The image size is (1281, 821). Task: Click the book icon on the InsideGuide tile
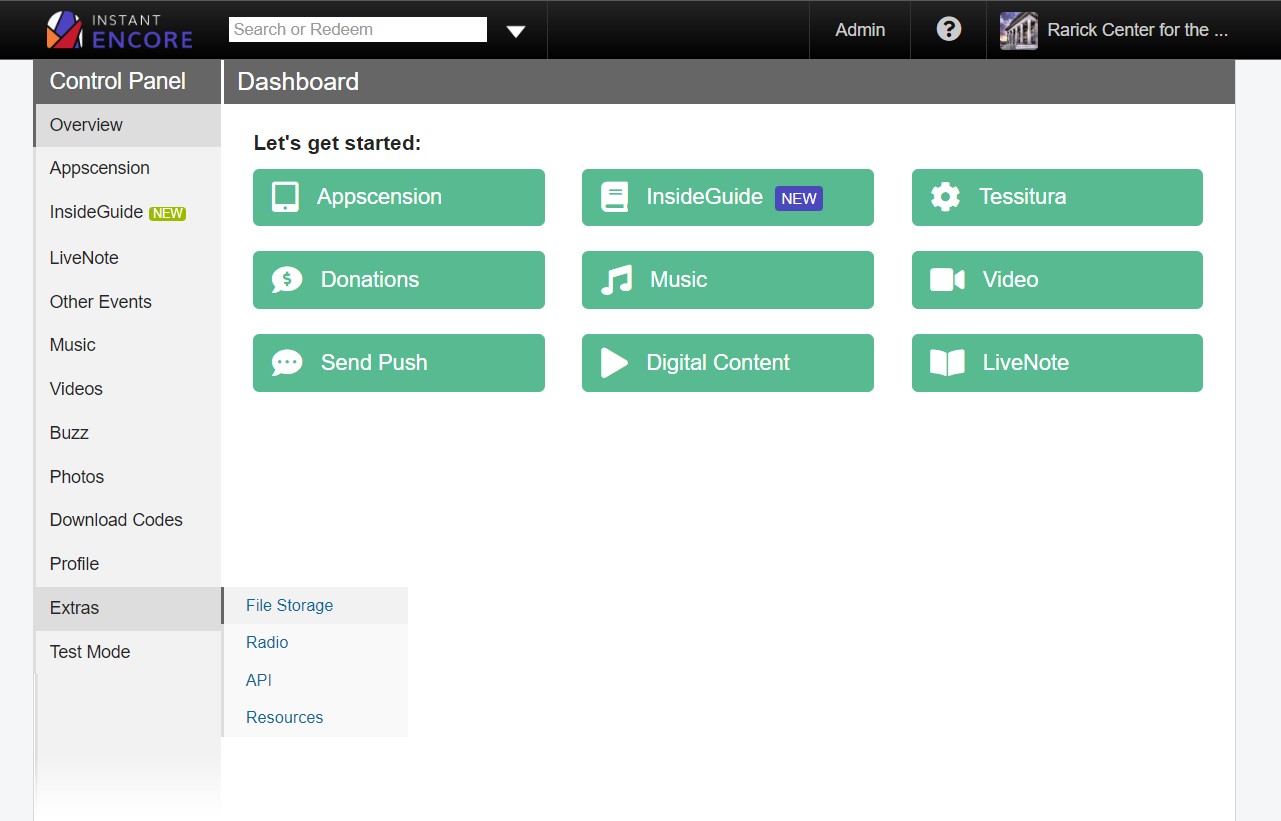[614, 197]
